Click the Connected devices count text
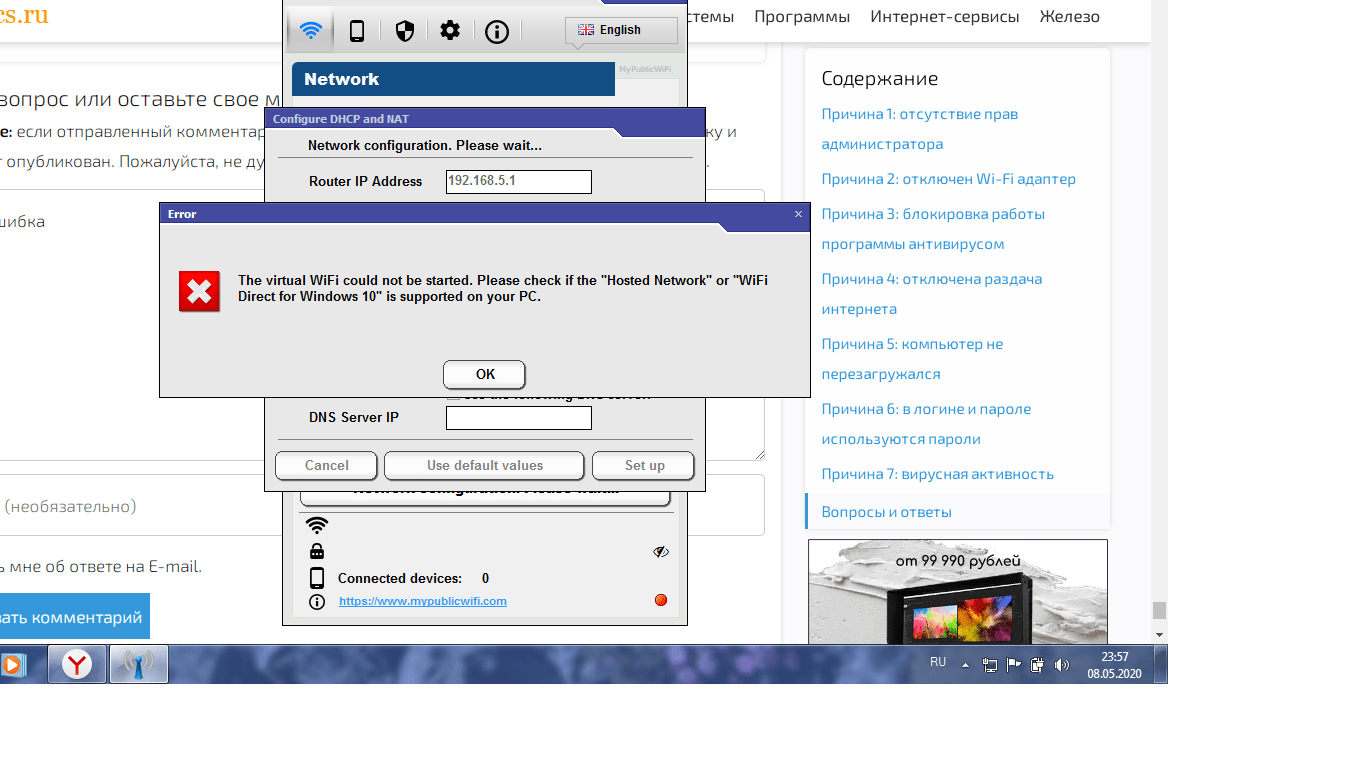The width and height of the screenshot is (1366, 768). [413, 578]
